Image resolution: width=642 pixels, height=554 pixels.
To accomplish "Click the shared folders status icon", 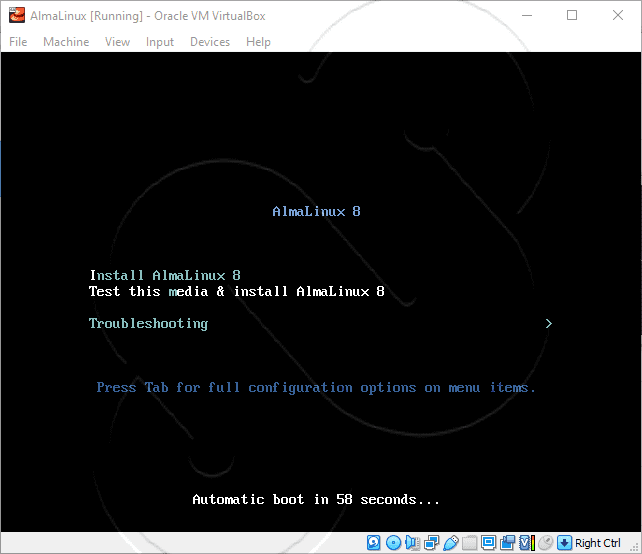I will pos(470,543).
